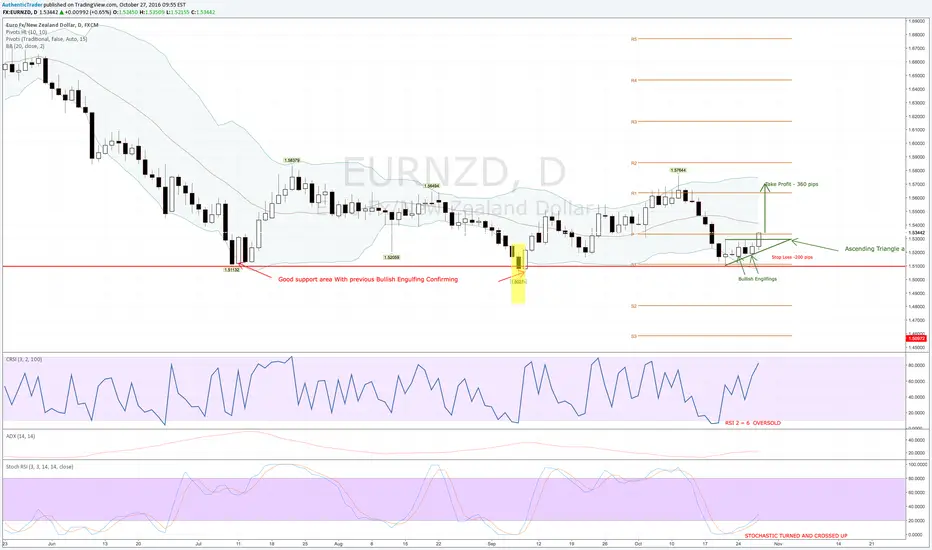Screen dimensions: 932x550
Task: Select the 'Good support area With previous Bullish Engulfing' note
Action: [368, 279]
